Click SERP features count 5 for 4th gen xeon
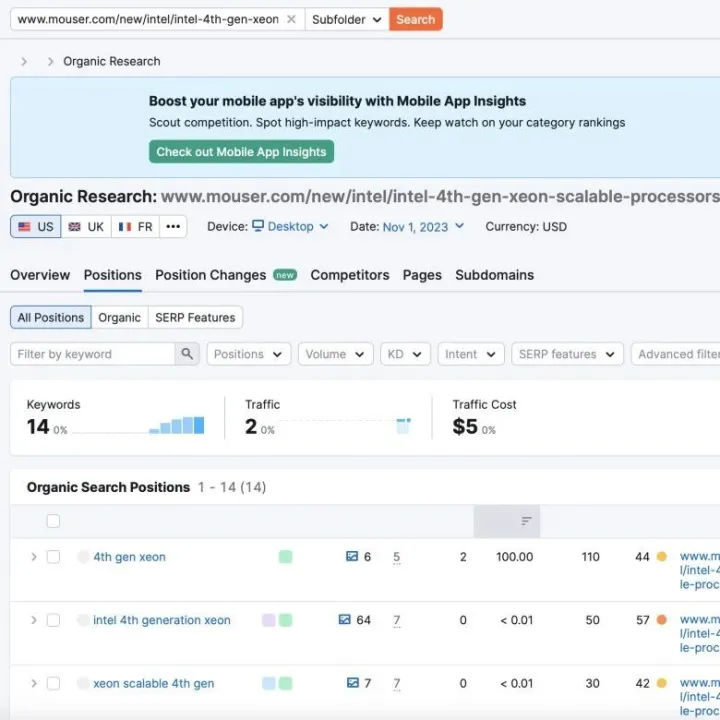The height and width of the screenshot is (720, 720). pyautogui.click(x=397, y=557)
